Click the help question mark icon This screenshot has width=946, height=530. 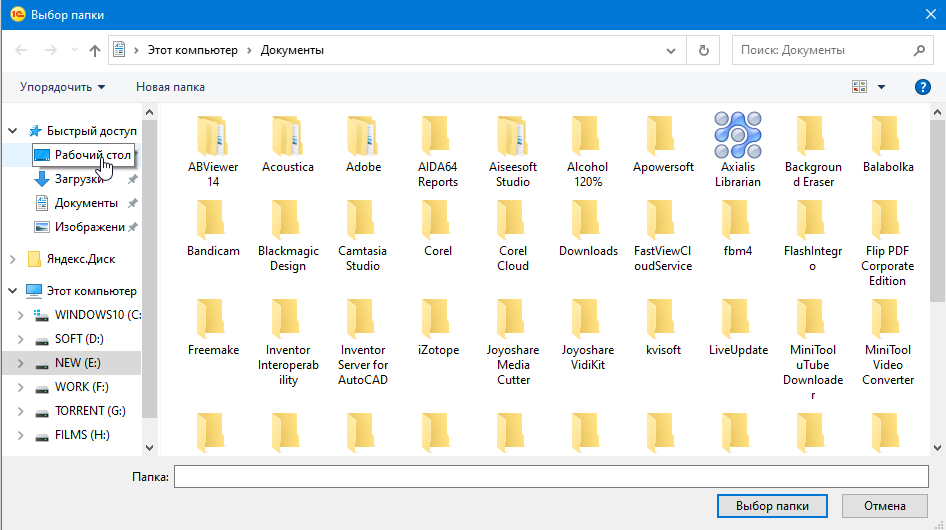pyautogui.click(x=922, y=87)
